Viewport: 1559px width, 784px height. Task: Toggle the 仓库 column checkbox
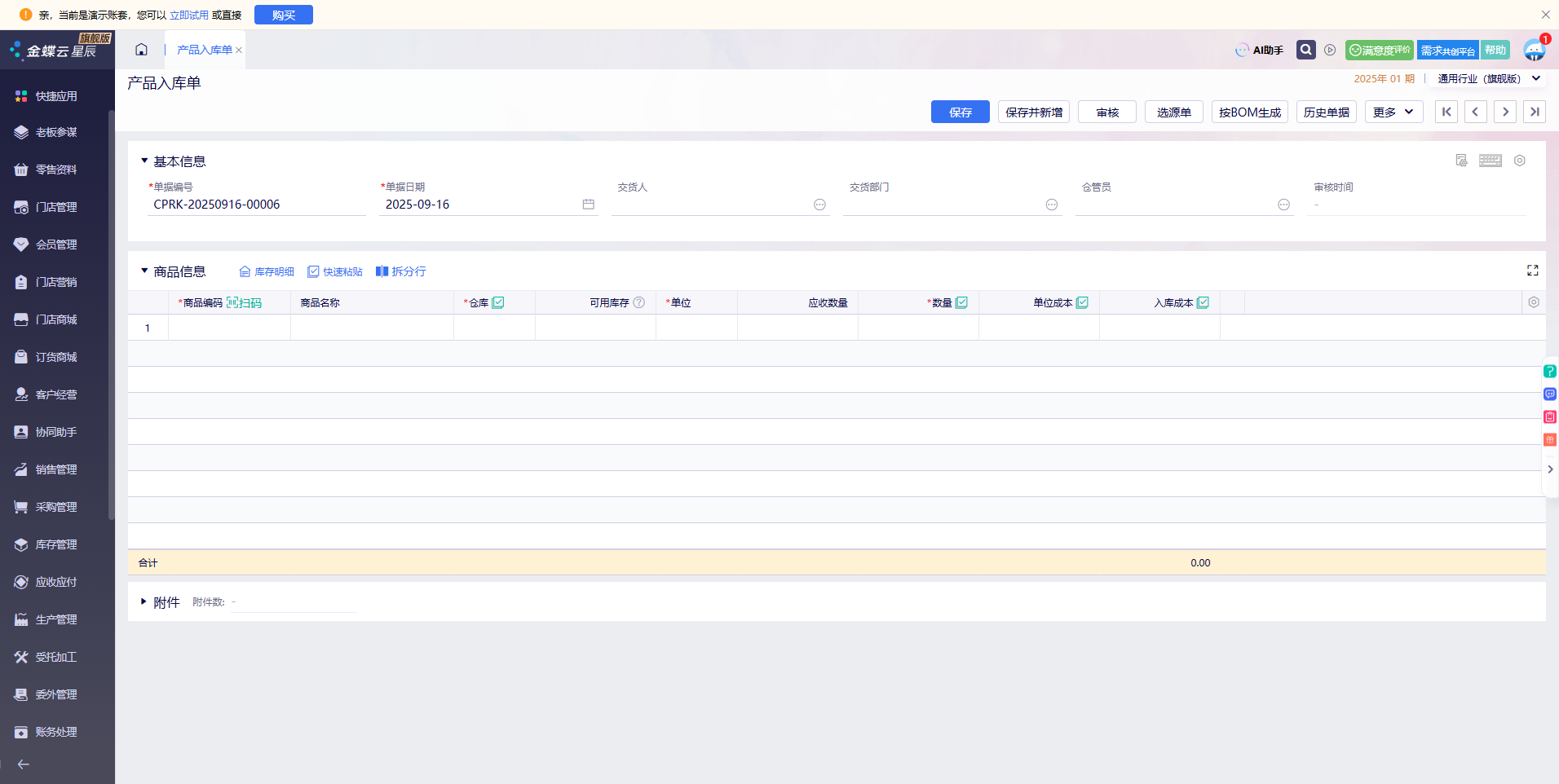(498, 302)
